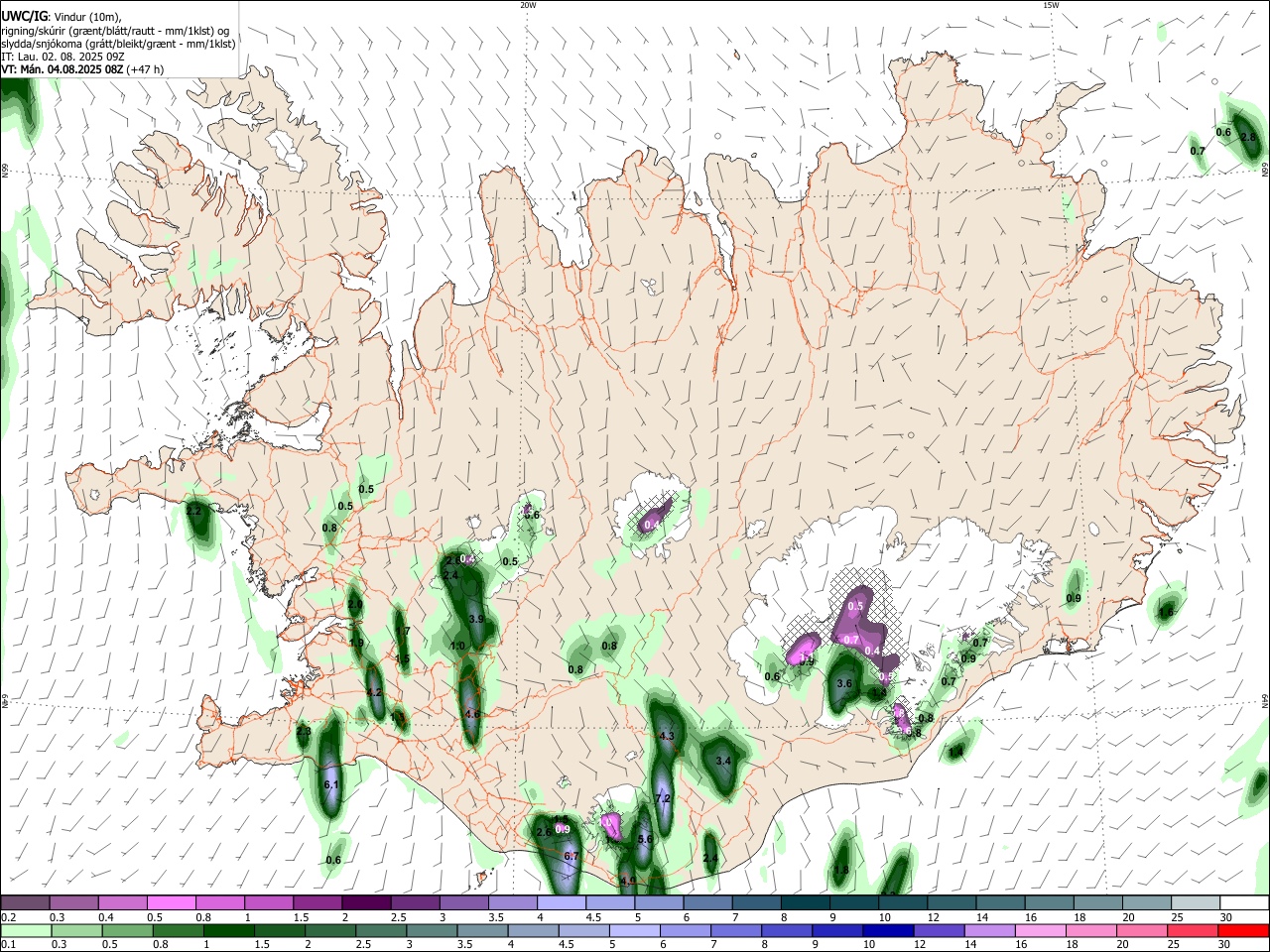Click the '15W' longitude label at the top
Image resolution: width=1270 pixels, height=952 pixels.
point(1051,5)
